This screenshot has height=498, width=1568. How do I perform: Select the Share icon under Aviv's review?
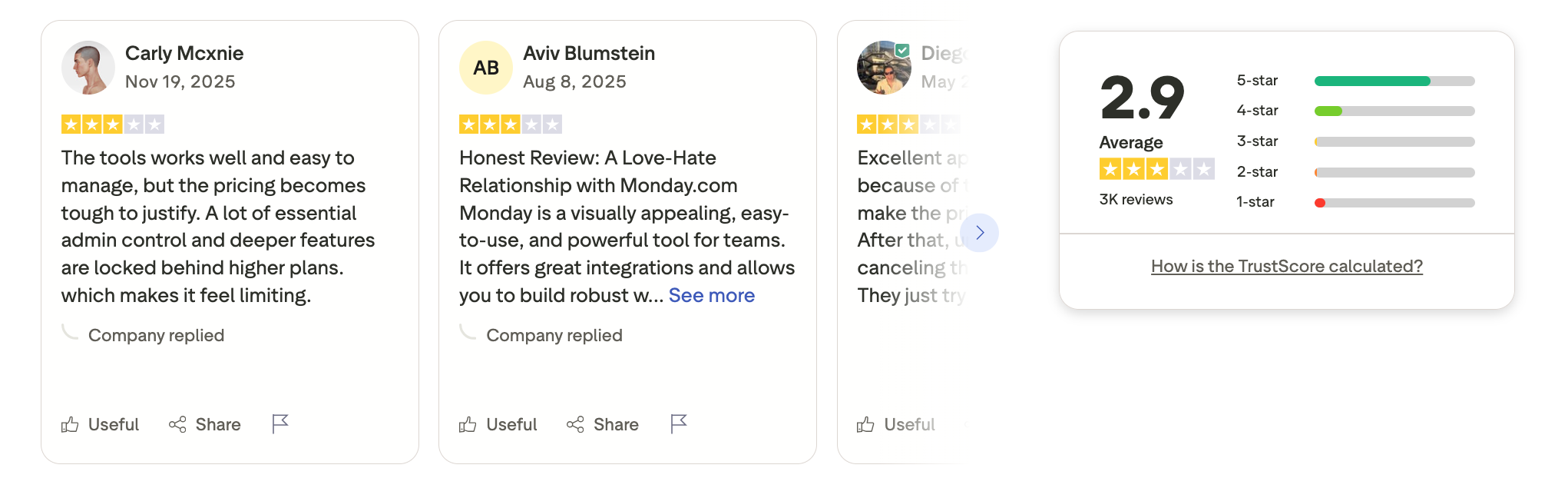point(577,424)
